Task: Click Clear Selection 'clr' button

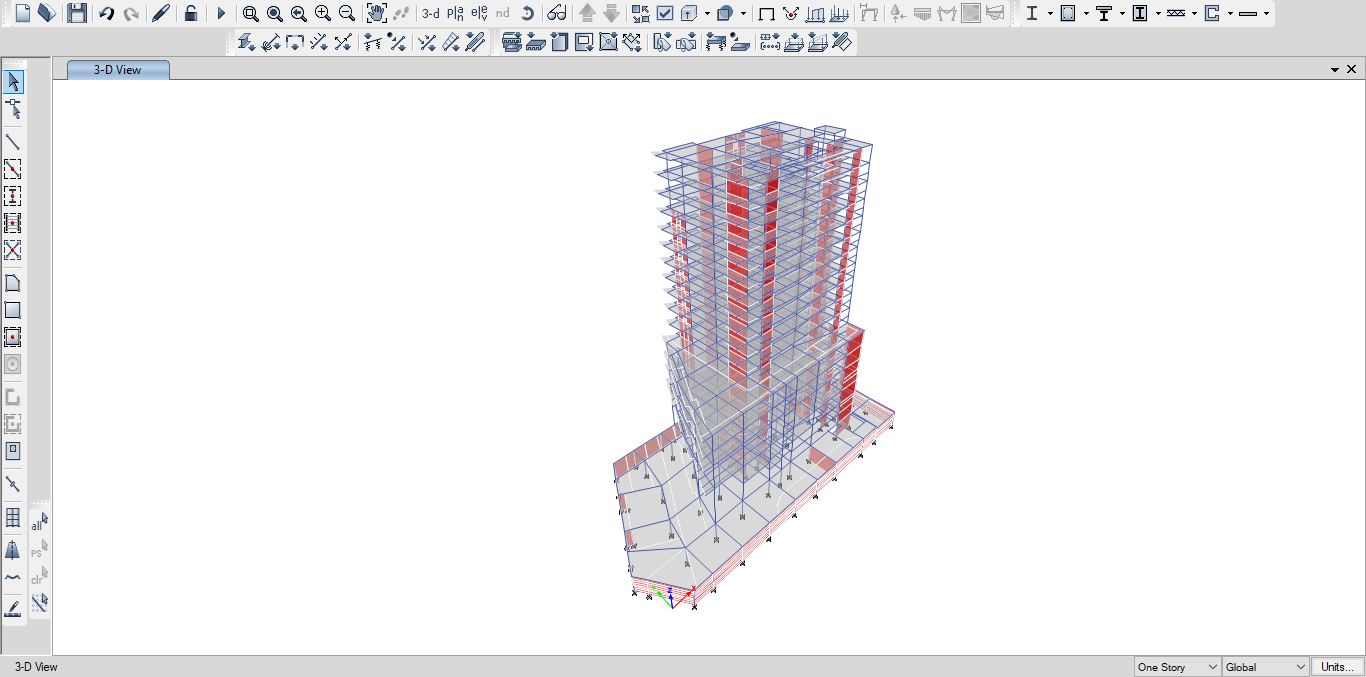Action: pyautogui.click(x=39, y=577)
